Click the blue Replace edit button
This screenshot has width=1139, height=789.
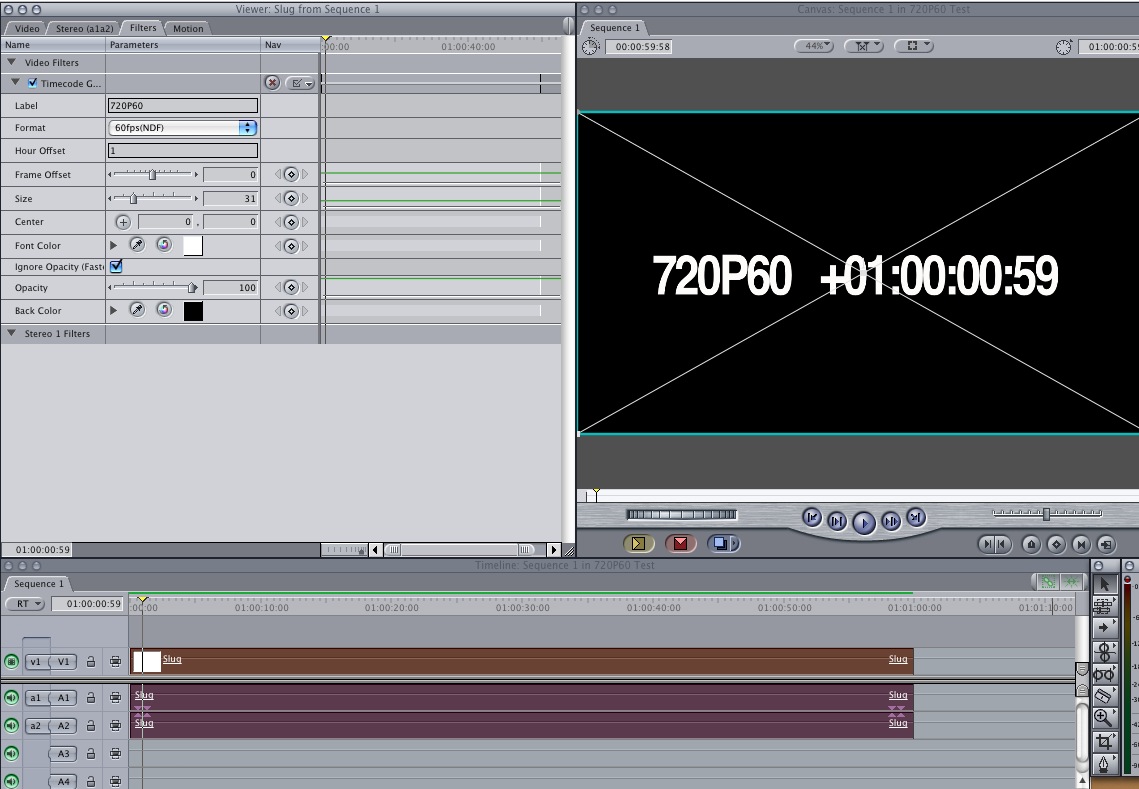point(723,543)
